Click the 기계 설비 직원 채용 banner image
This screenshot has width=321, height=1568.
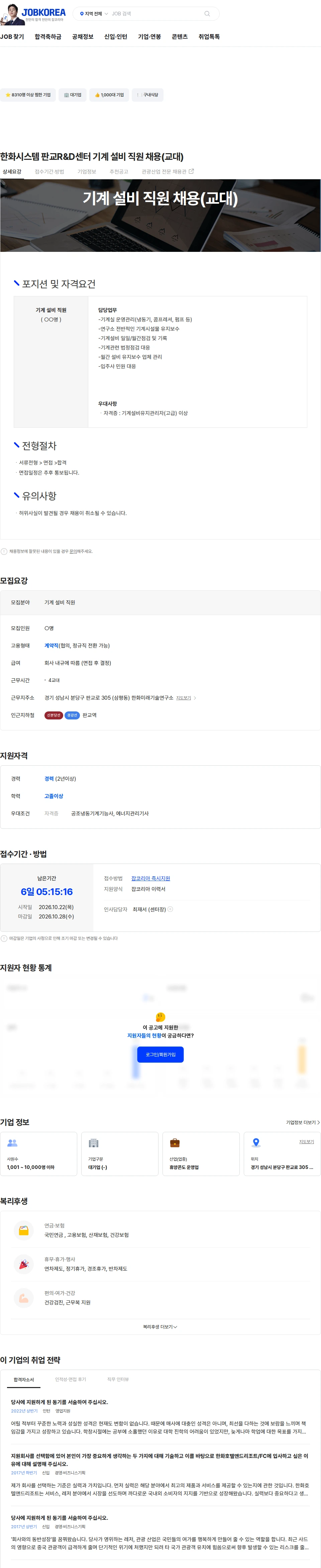[x=160, y=215]
